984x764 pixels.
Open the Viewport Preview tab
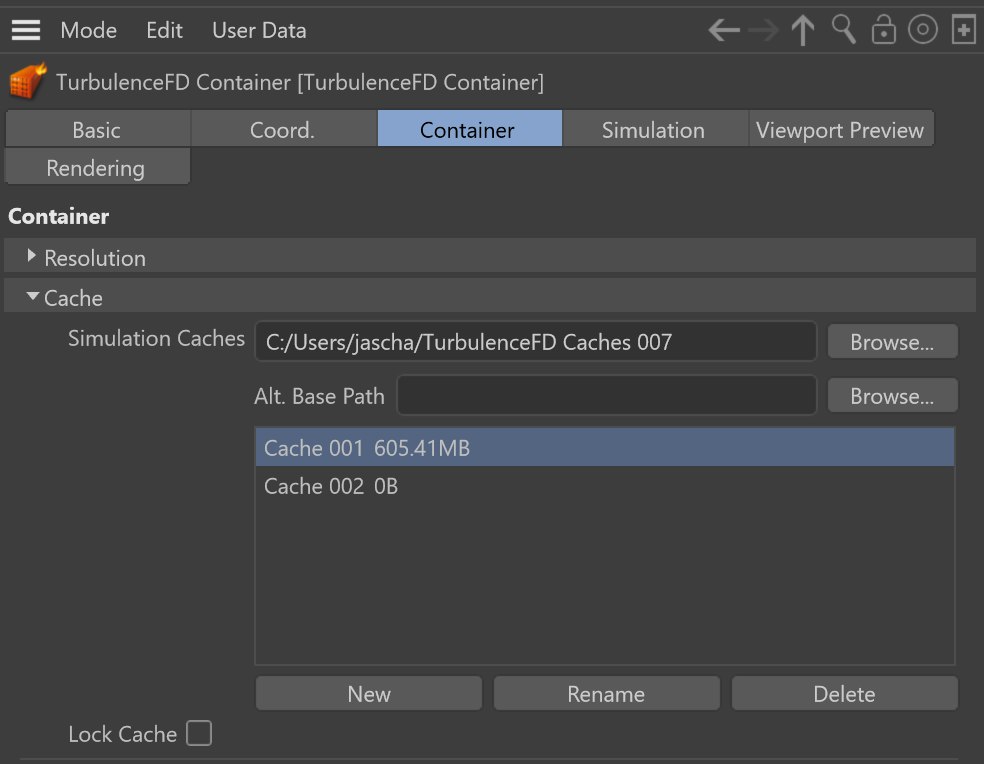pos(841,129)
